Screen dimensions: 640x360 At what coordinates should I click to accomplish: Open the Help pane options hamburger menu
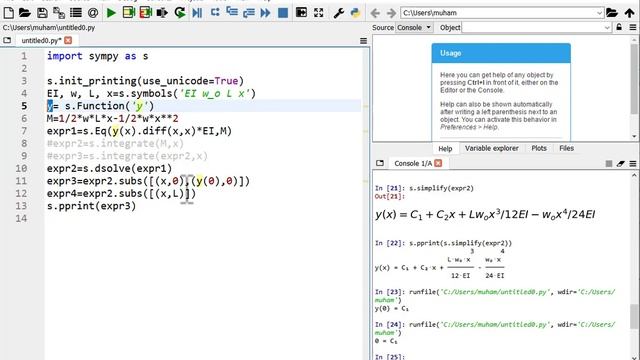click(633, 27)
